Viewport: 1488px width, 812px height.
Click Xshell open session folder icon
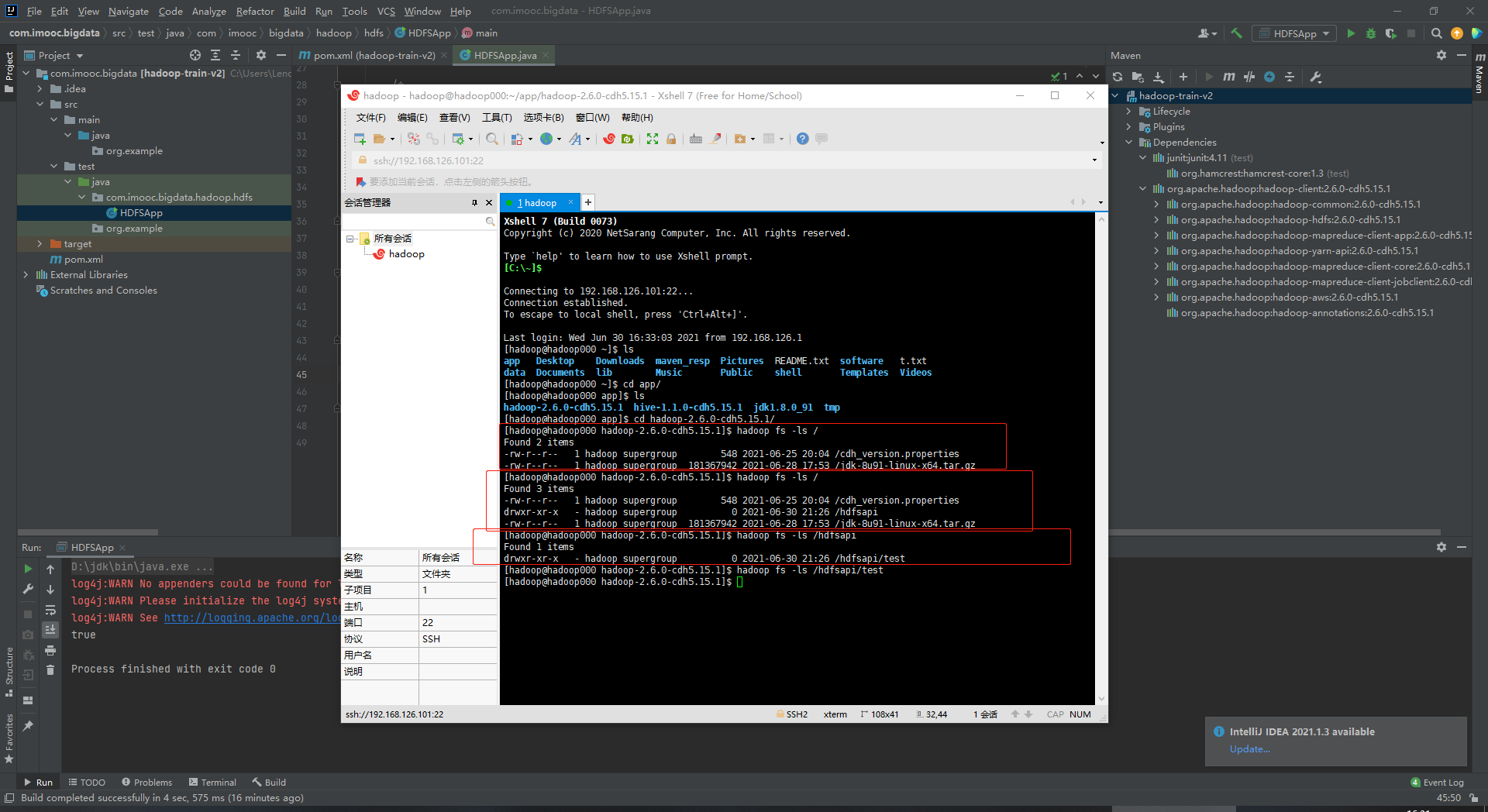tap(379, 139)
